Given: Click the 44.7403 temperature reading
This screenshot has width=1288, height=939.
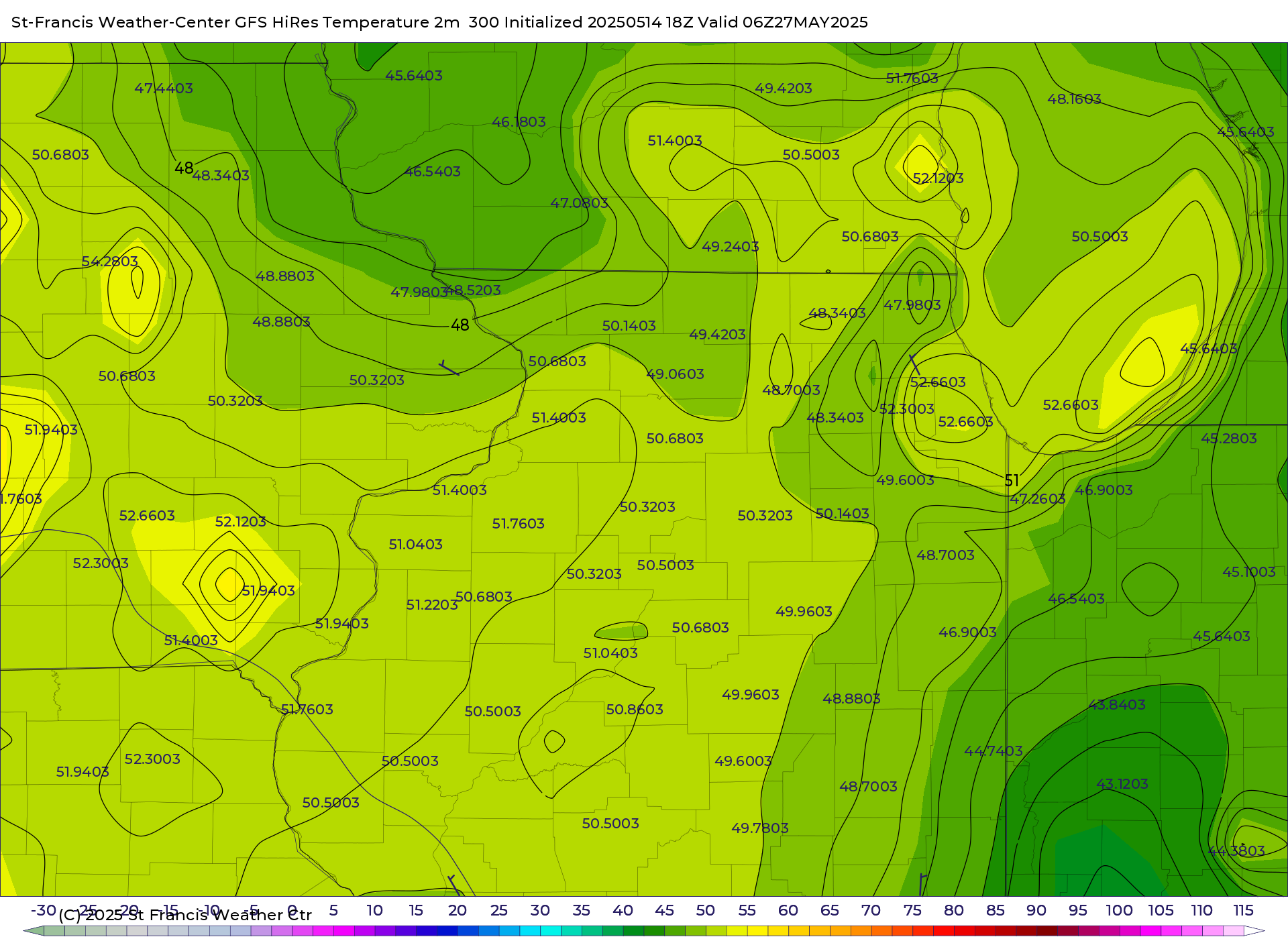Looking at the screenshot, I should coord(993,751).
